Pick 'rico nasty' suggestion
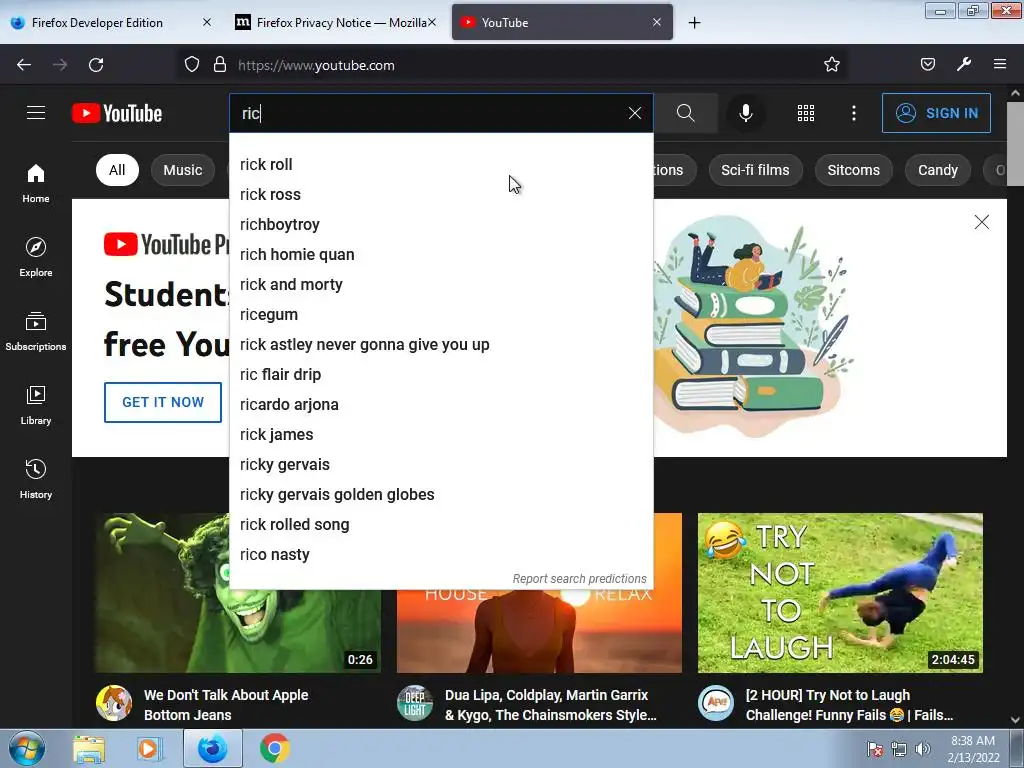Image resolution: width=1024 pixels, height=768 pixels. coord(441,555)
